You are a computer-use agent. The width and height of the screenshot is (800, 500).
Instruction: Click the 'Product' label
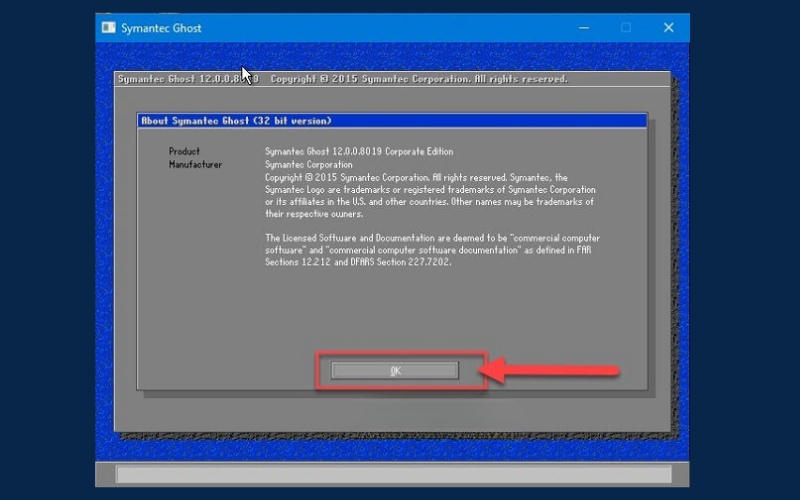click(184, 152)
